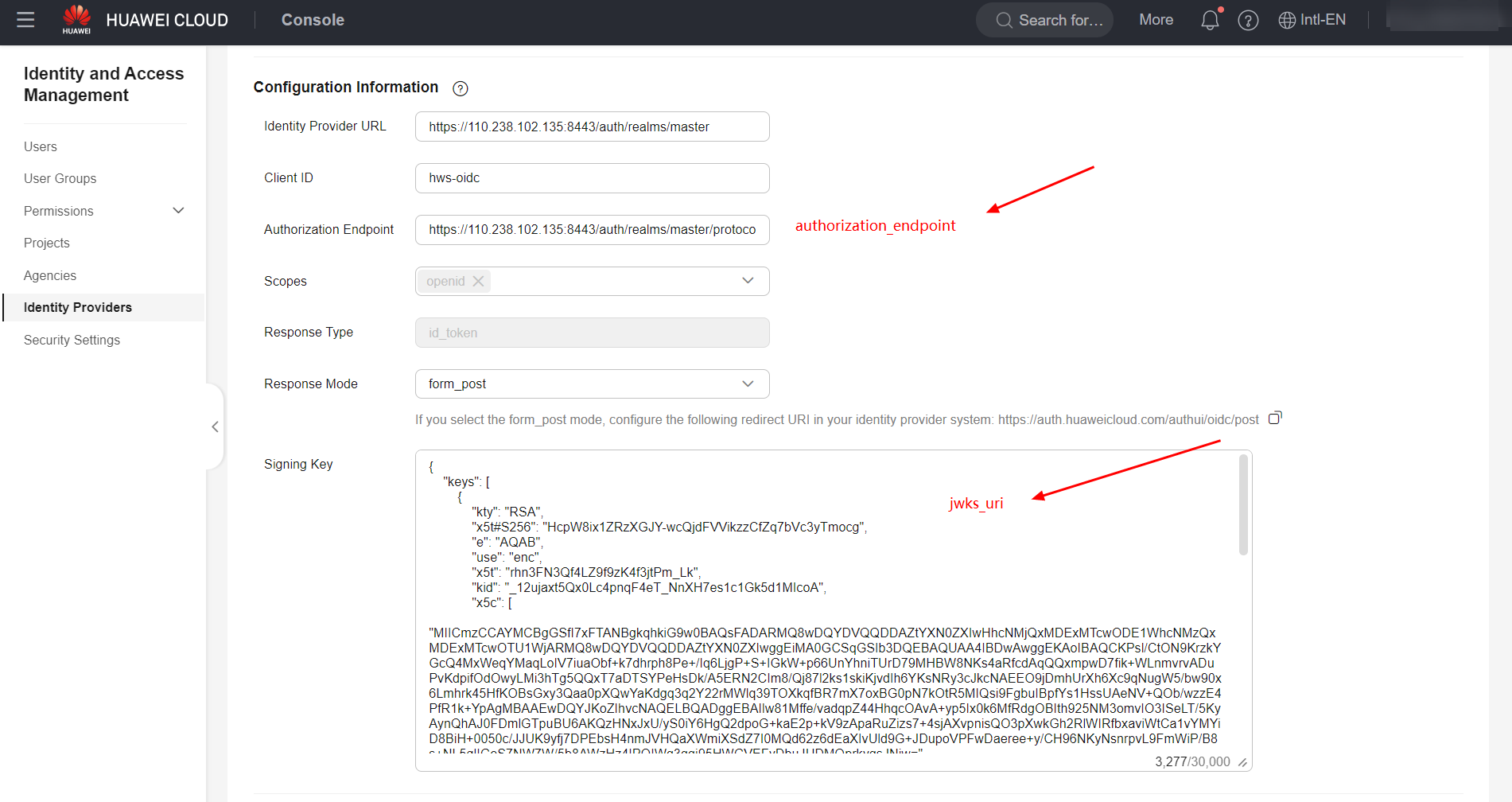Click the Console link in header

[313, 20]
